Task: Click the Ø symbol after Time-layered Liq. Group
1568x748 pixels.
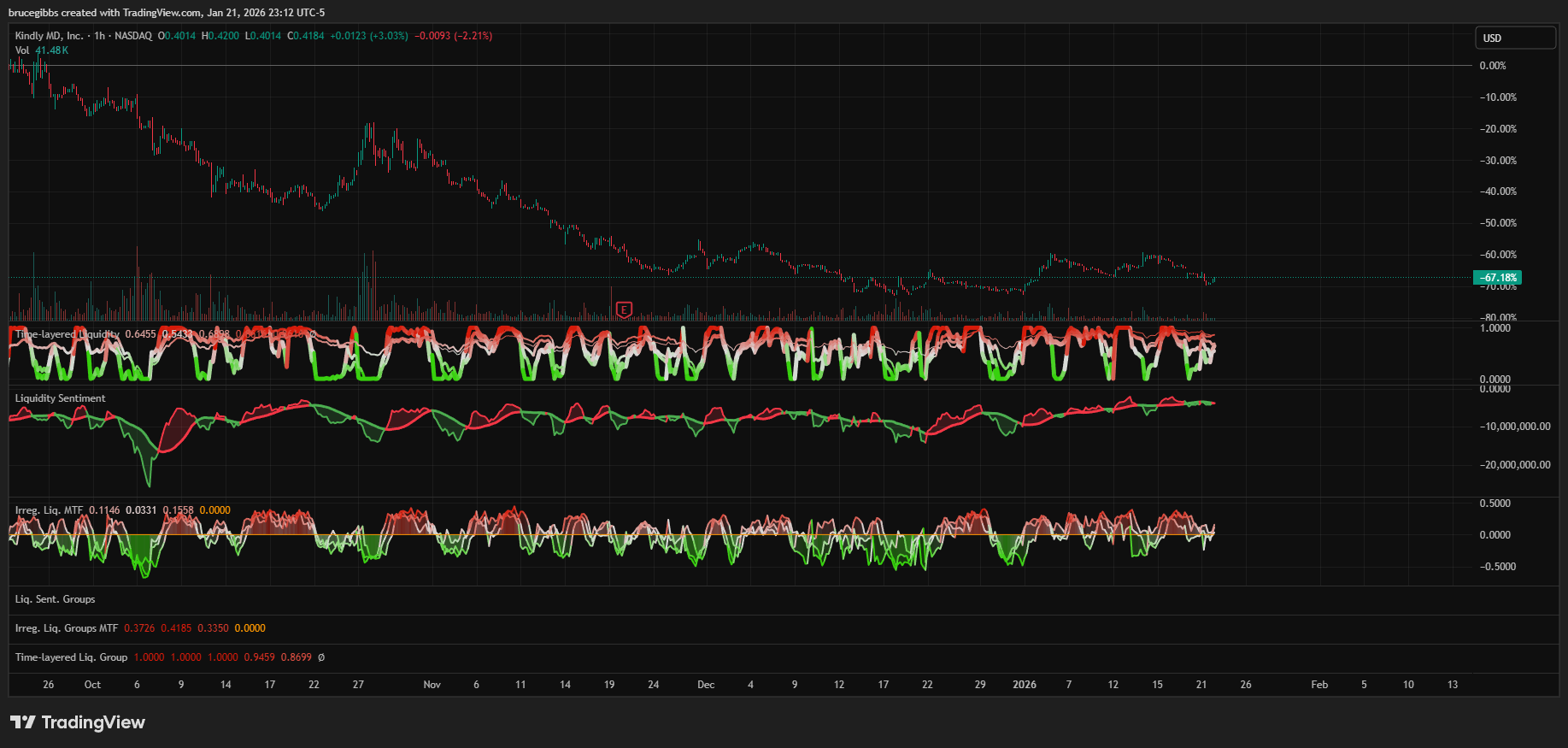Action: [321, 657]
